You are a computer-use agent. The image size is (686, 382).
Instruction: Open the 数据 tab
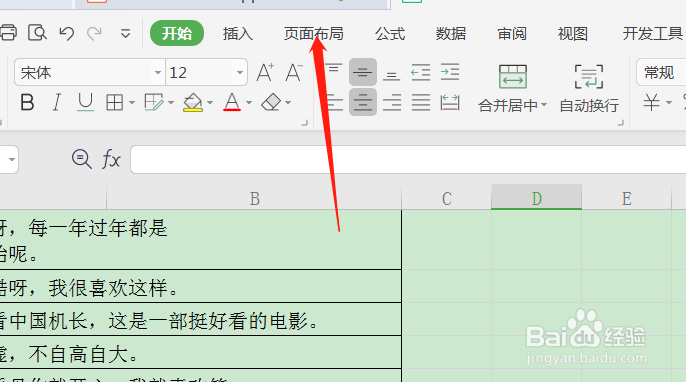[x=451, y=34]
